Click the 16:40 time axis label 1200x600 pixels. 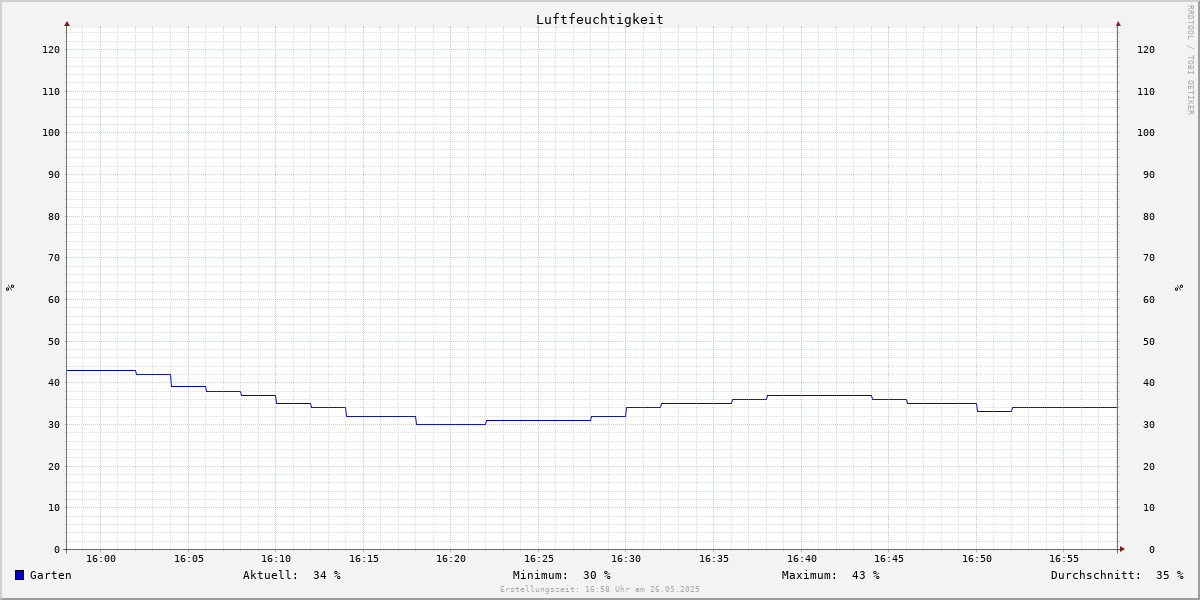(802, 559)
